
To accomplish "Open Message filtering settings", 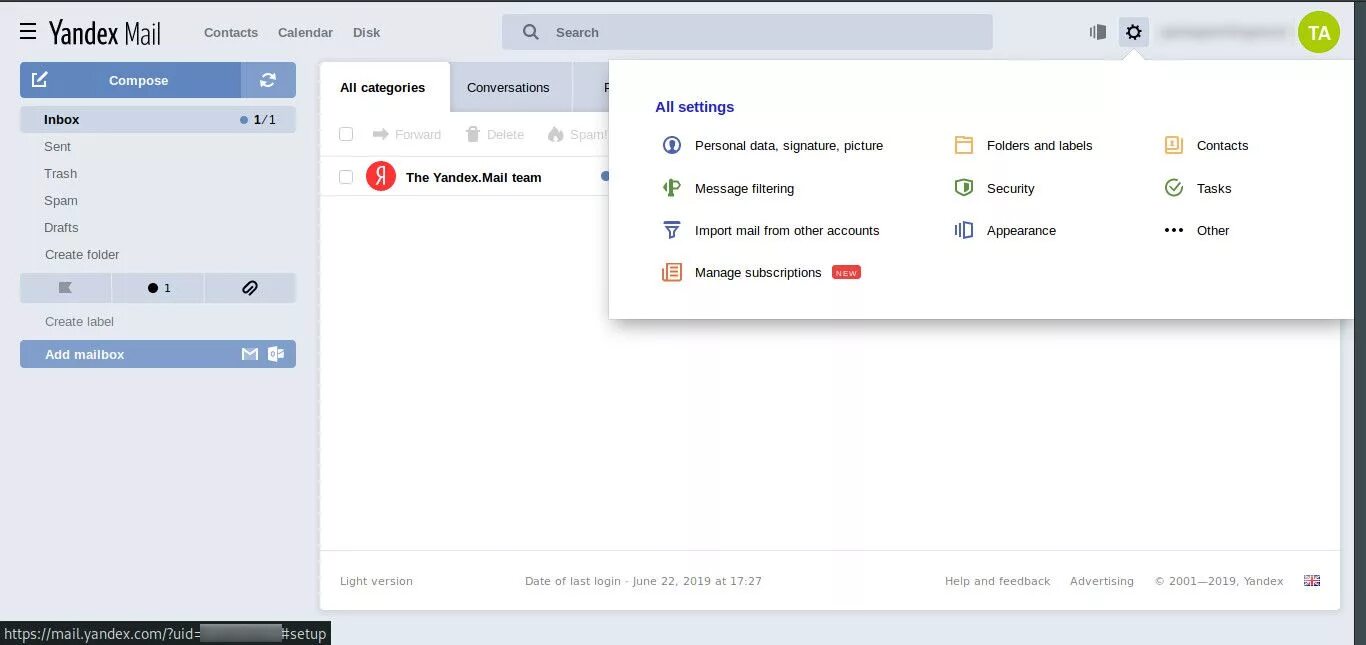I will click(x=744, y=188).
